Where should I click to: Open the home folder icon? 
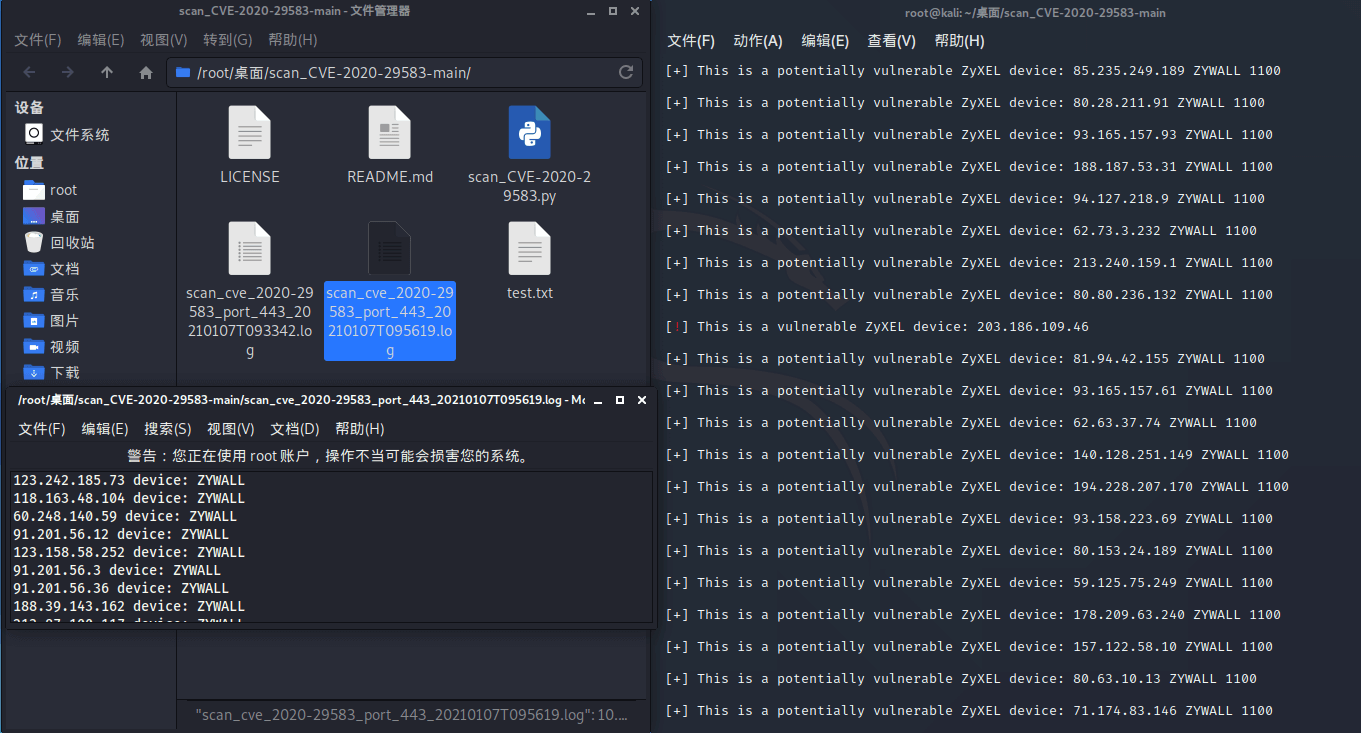coord(146,73)
